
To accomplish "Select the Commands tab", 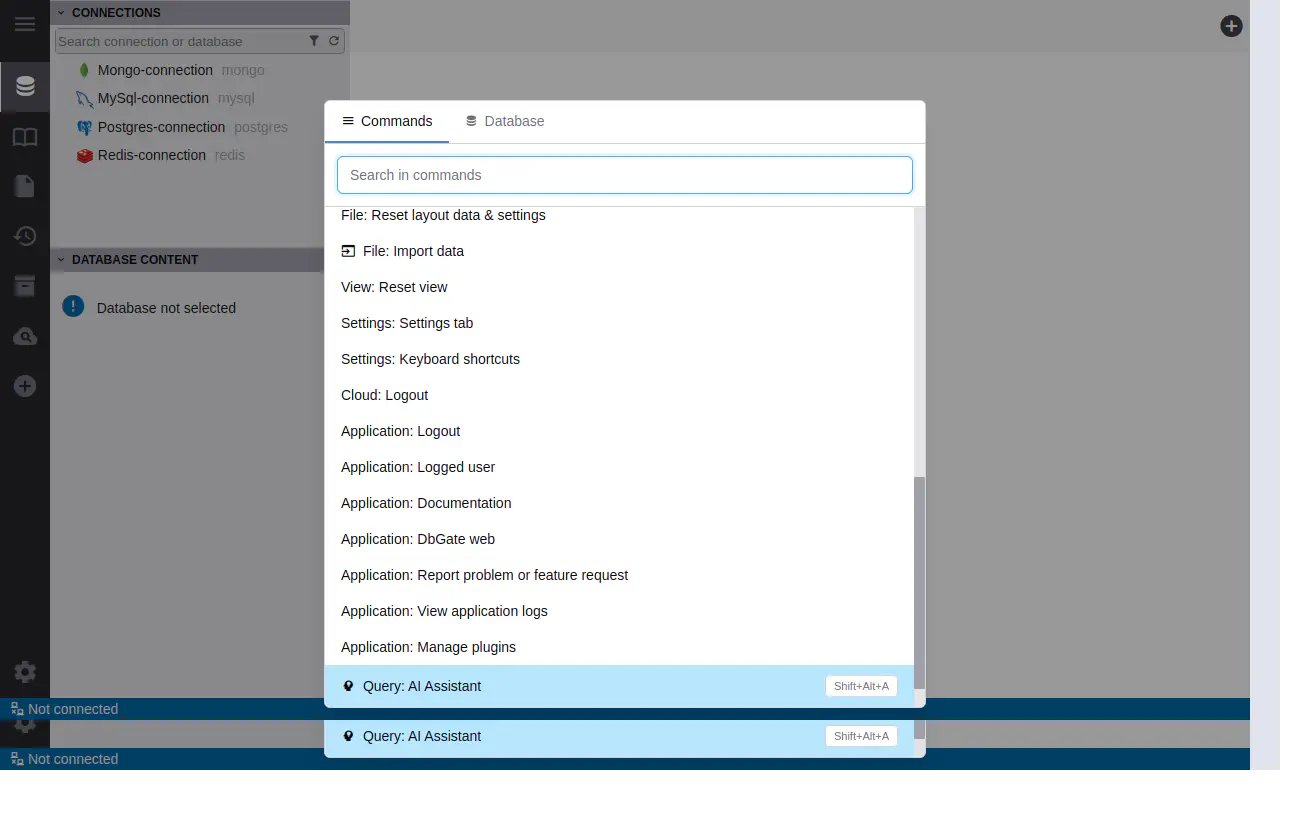I will click(387, 121).
